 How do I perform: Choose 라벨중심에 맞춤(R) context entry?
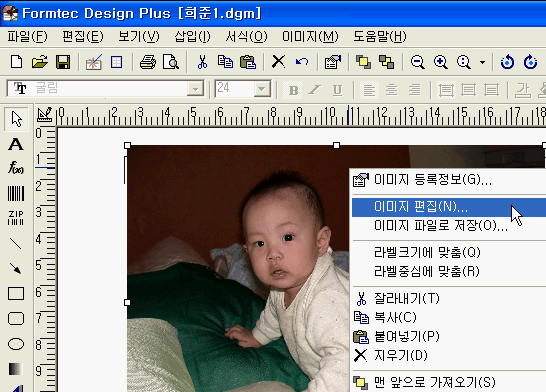pos(448,271)
